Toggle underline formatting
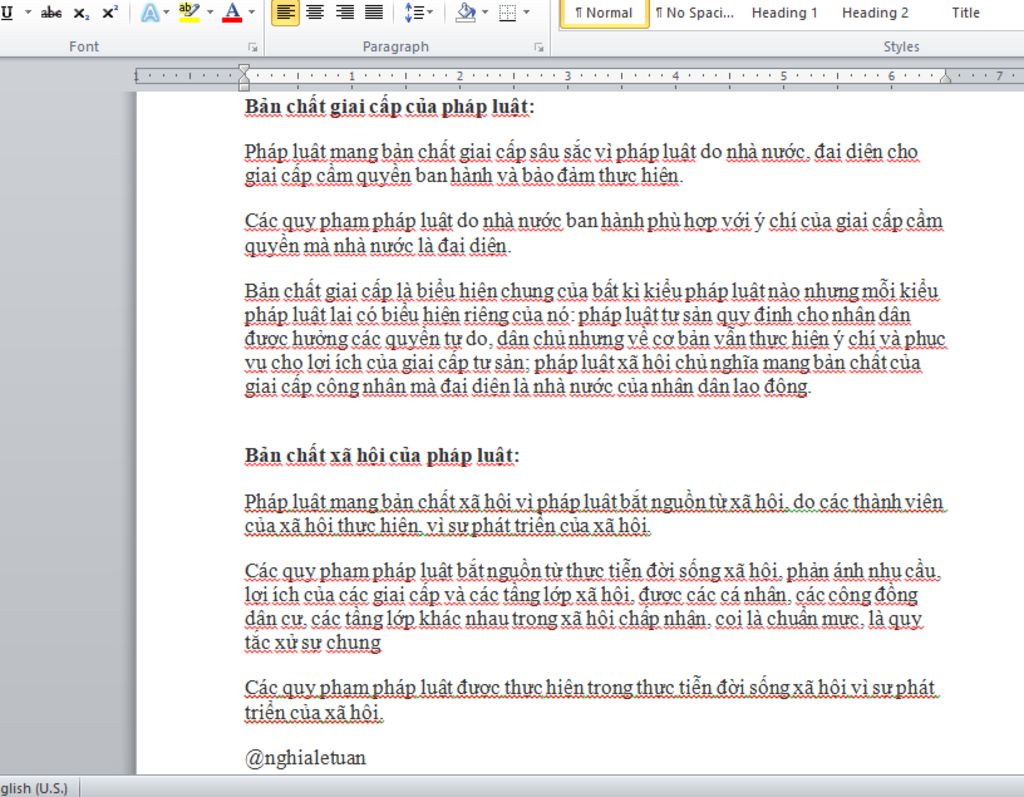 coord(8,13)
